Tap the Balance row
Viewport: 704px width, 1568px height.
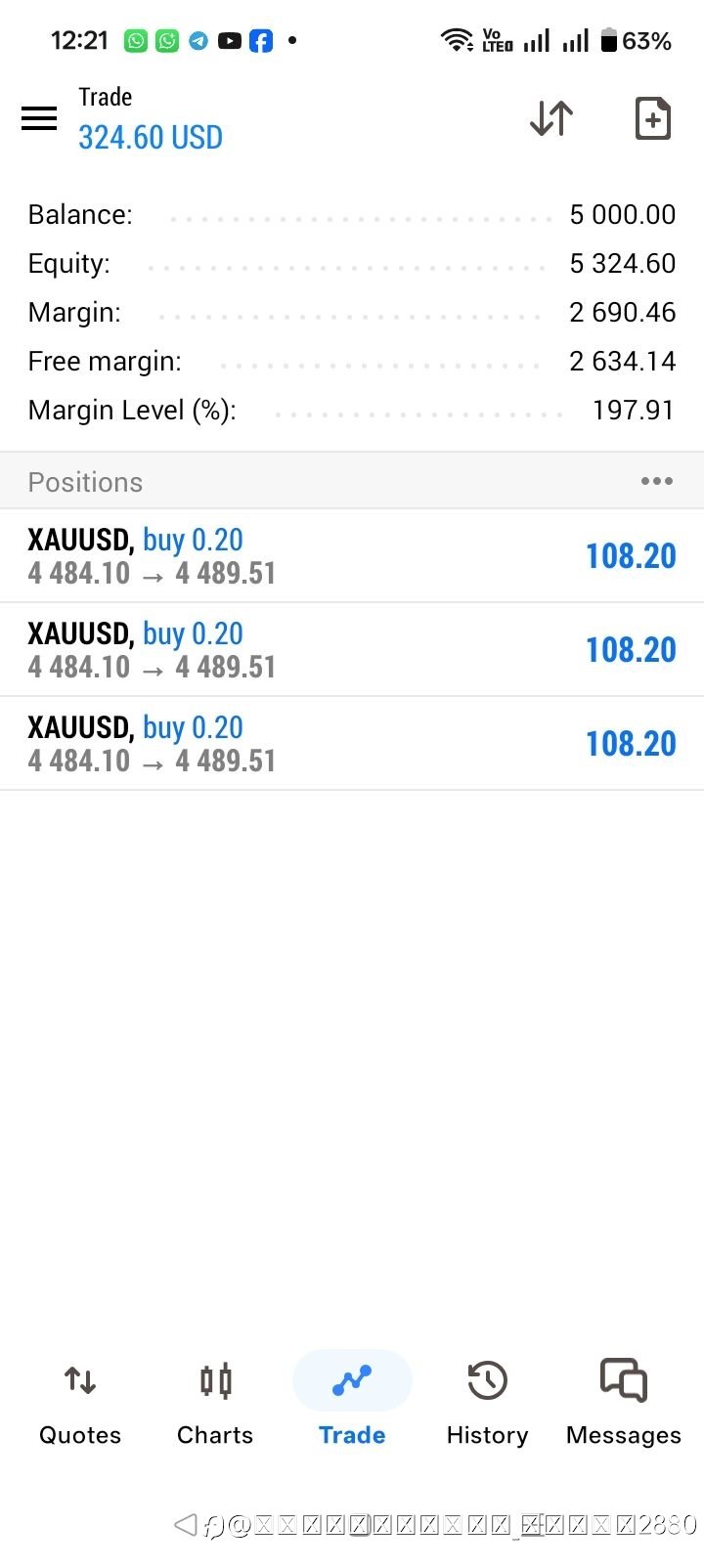pos(352,214)
